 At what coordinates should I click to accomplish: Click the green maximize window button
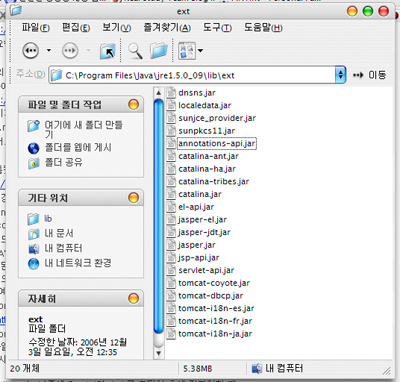click(368, 11)
